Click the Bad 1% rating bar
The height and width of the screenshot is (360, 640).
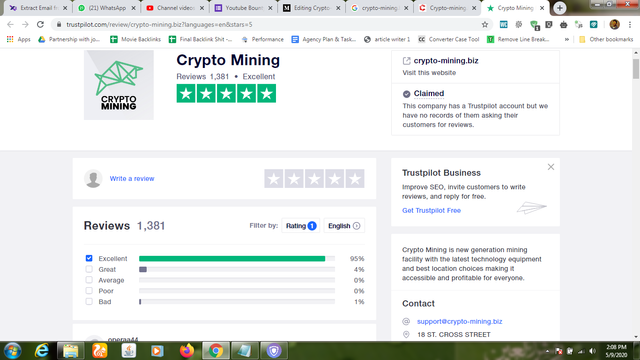pyautogui.click(x=140, y=302)
